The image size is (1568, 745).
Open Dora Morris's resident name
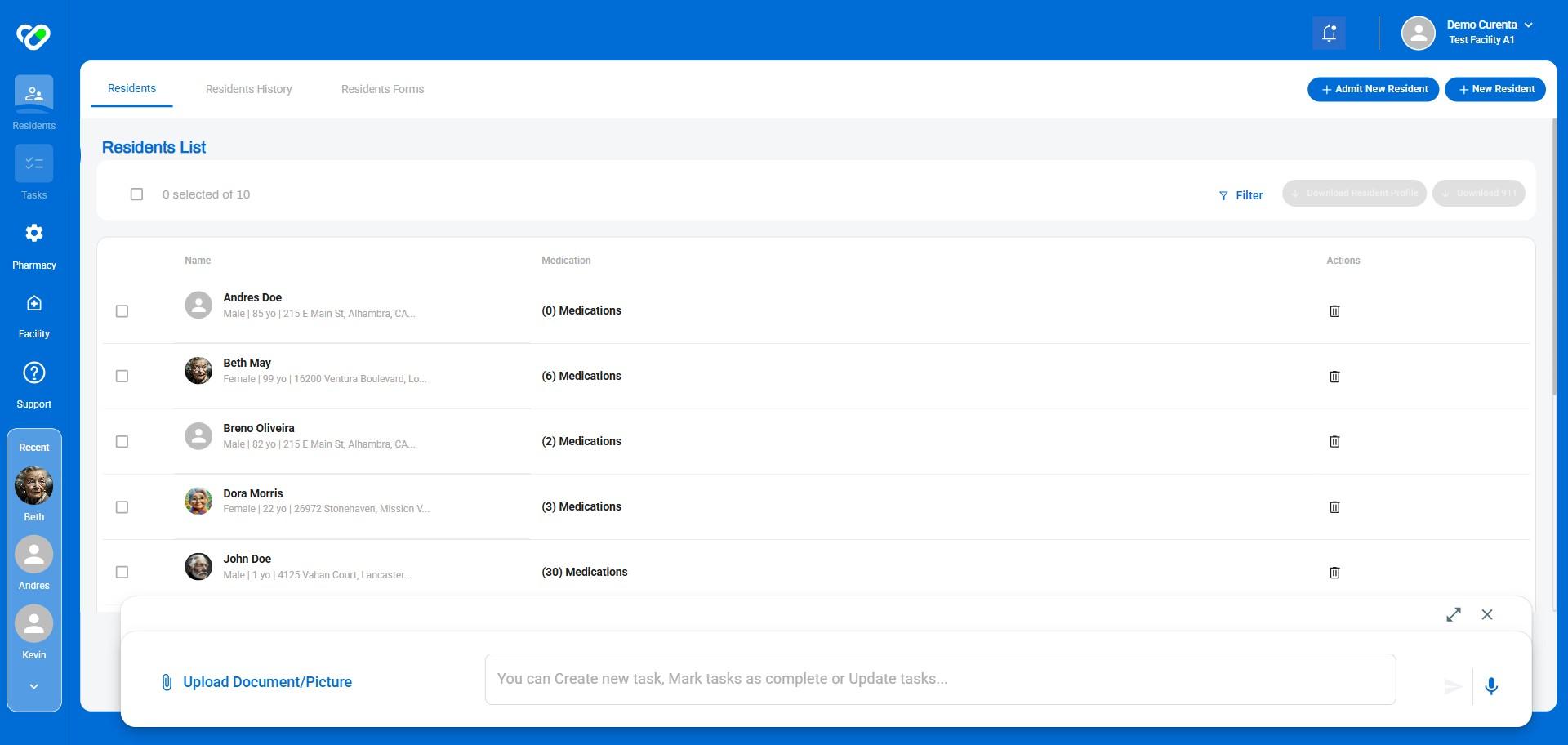click(253, 493)
